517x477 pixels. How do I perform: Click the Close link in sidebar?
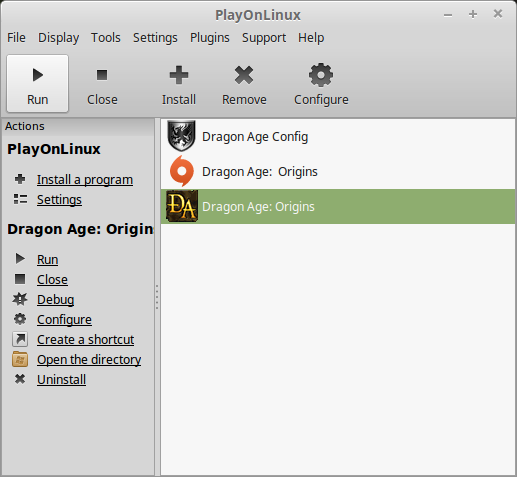coord(52,279)
